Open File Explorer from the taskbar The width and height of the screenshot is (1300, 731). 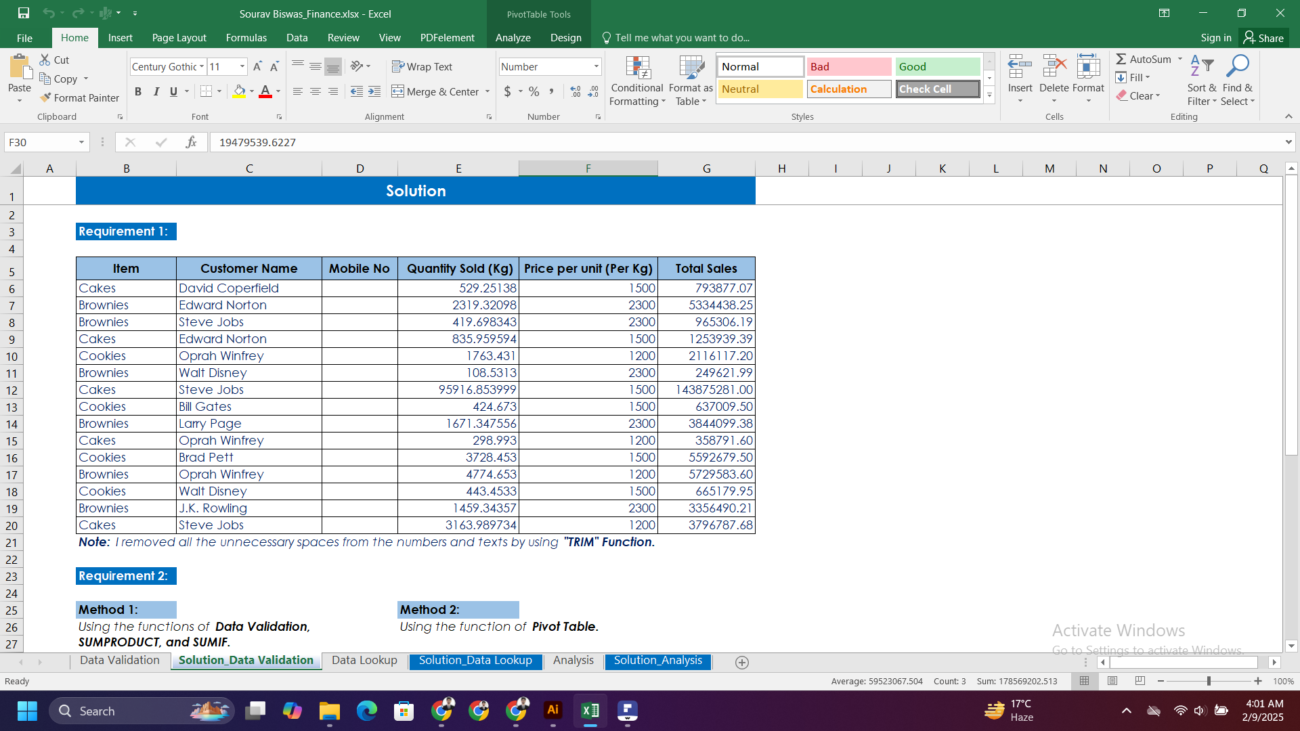(x=330, y=711)
